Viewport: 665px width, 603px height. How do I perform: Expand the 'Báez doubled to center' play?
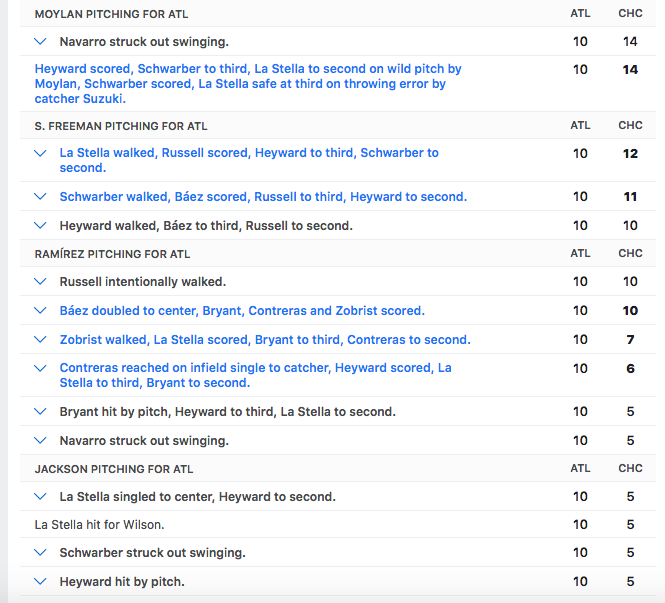[41, 311]
